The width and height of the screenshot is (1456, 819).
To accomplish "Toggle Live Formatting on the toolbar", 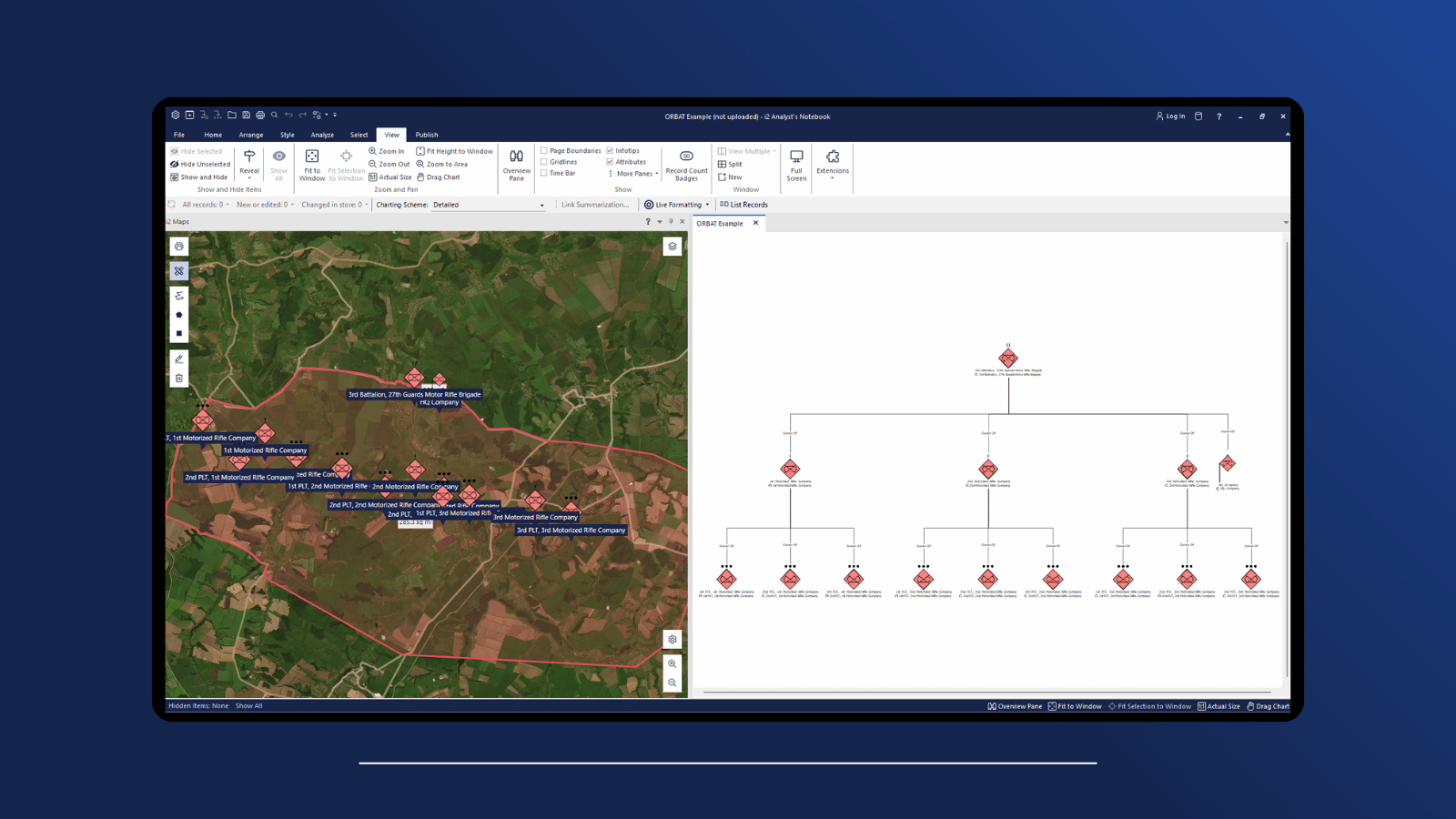I will [x=673, y=205].
